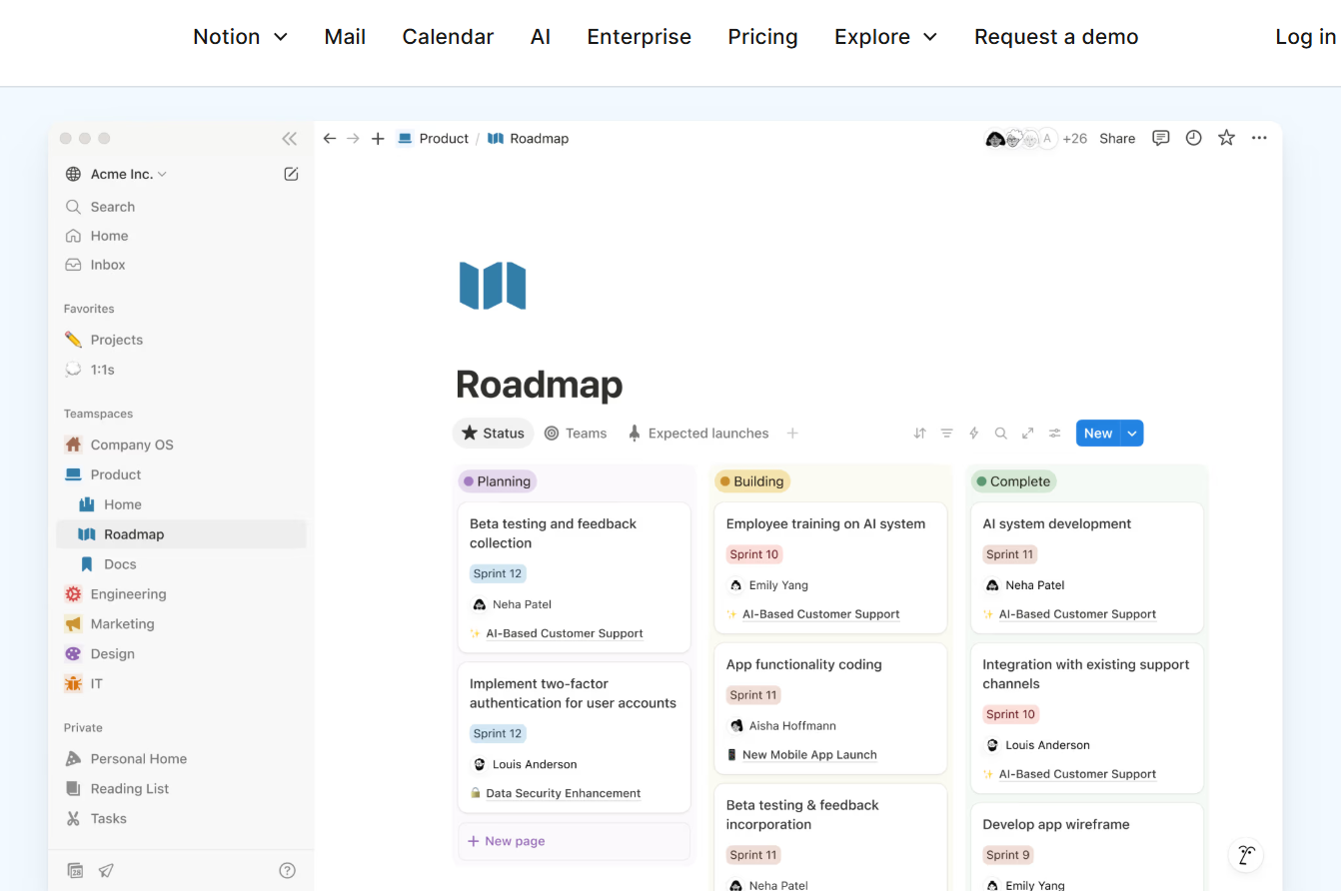This screenshot has width=1341, height=896.
Task: Open view settings sliders icon
Action: point(1054,434)
